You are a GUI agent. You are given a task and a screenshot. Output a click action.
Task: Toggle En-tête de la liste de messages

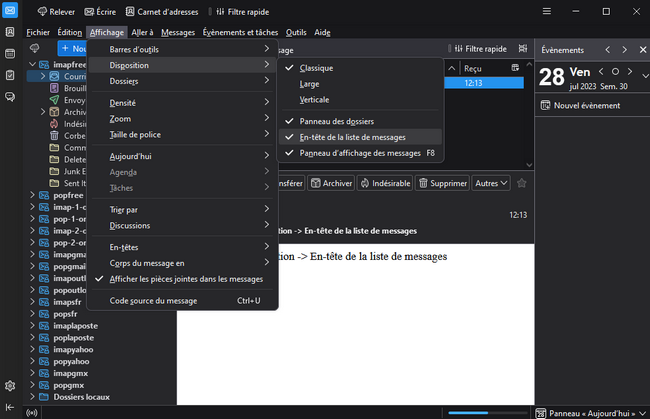(x=361, y=137)
